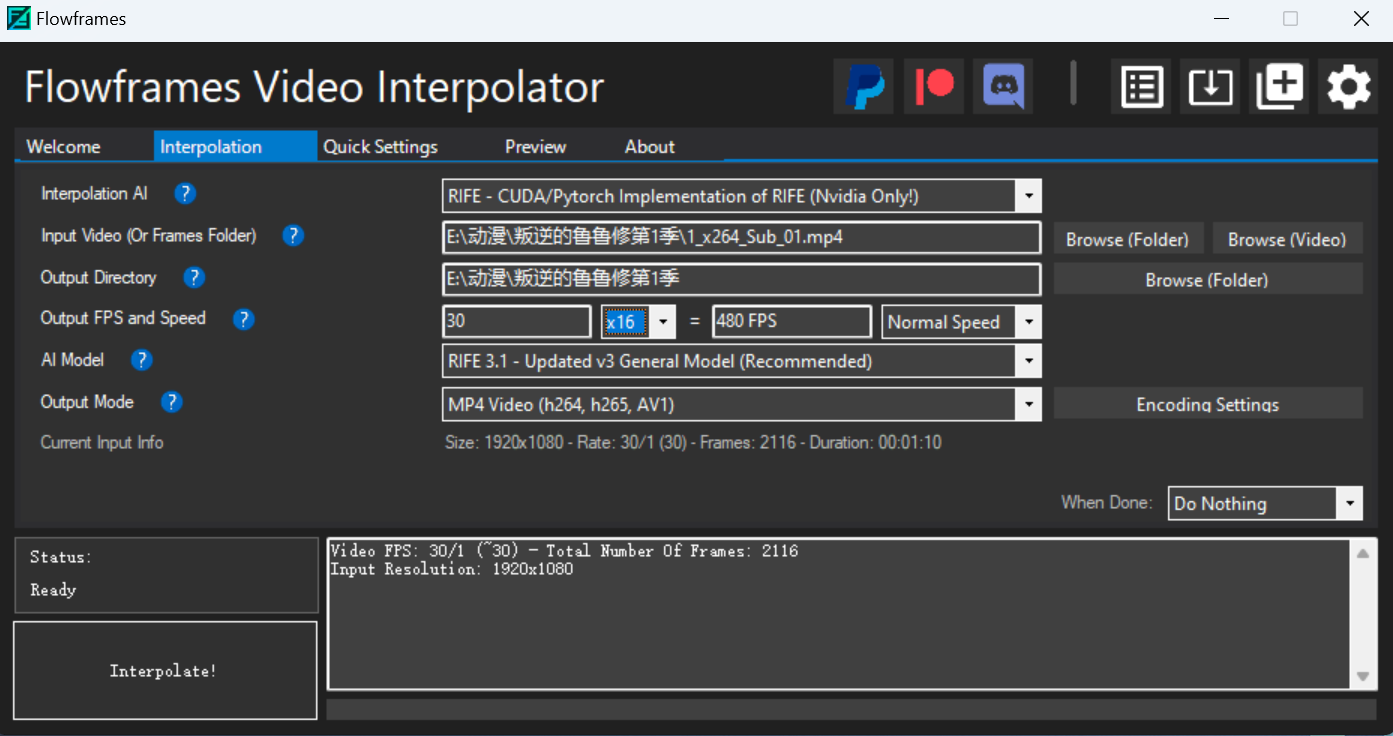
Task: Expand the Output Mode MP4 Video dropdown
Action: click(1028, 404)
